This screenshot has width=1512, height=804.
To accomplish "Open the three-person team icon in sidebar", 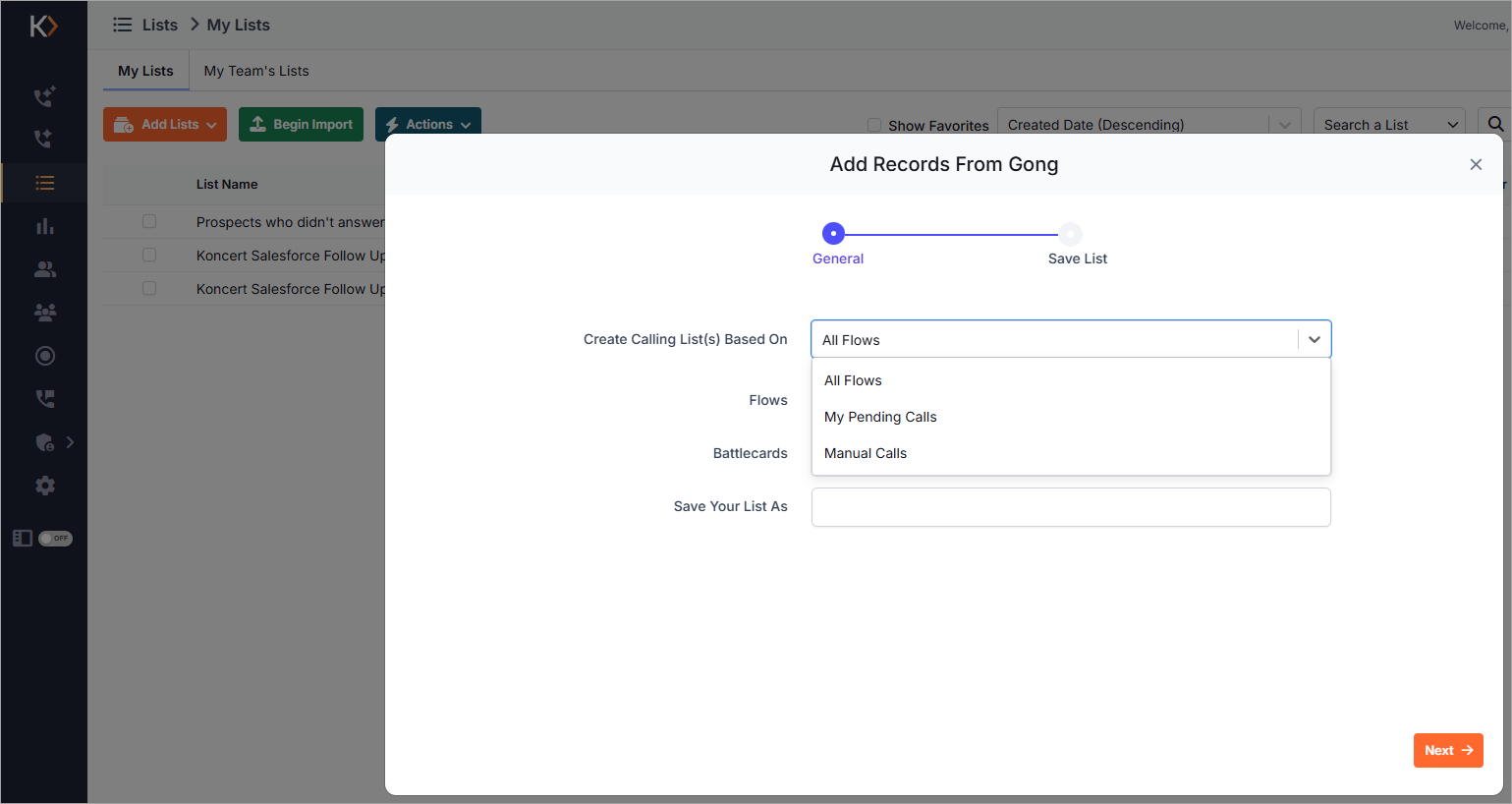I will 45,313.
